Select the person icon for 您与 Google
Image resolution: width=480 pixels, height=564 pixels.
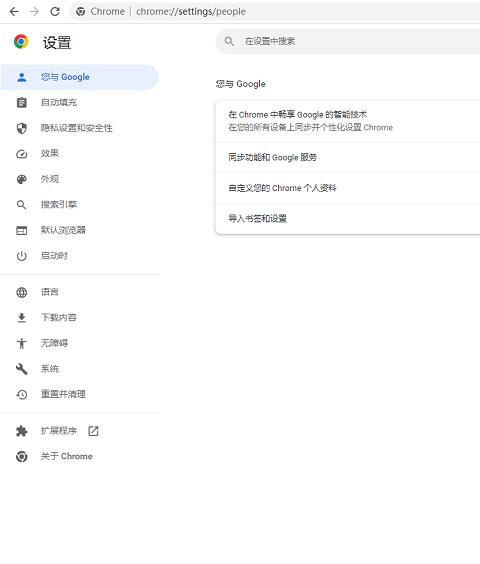pyautogui.click(x=22, y=77)
